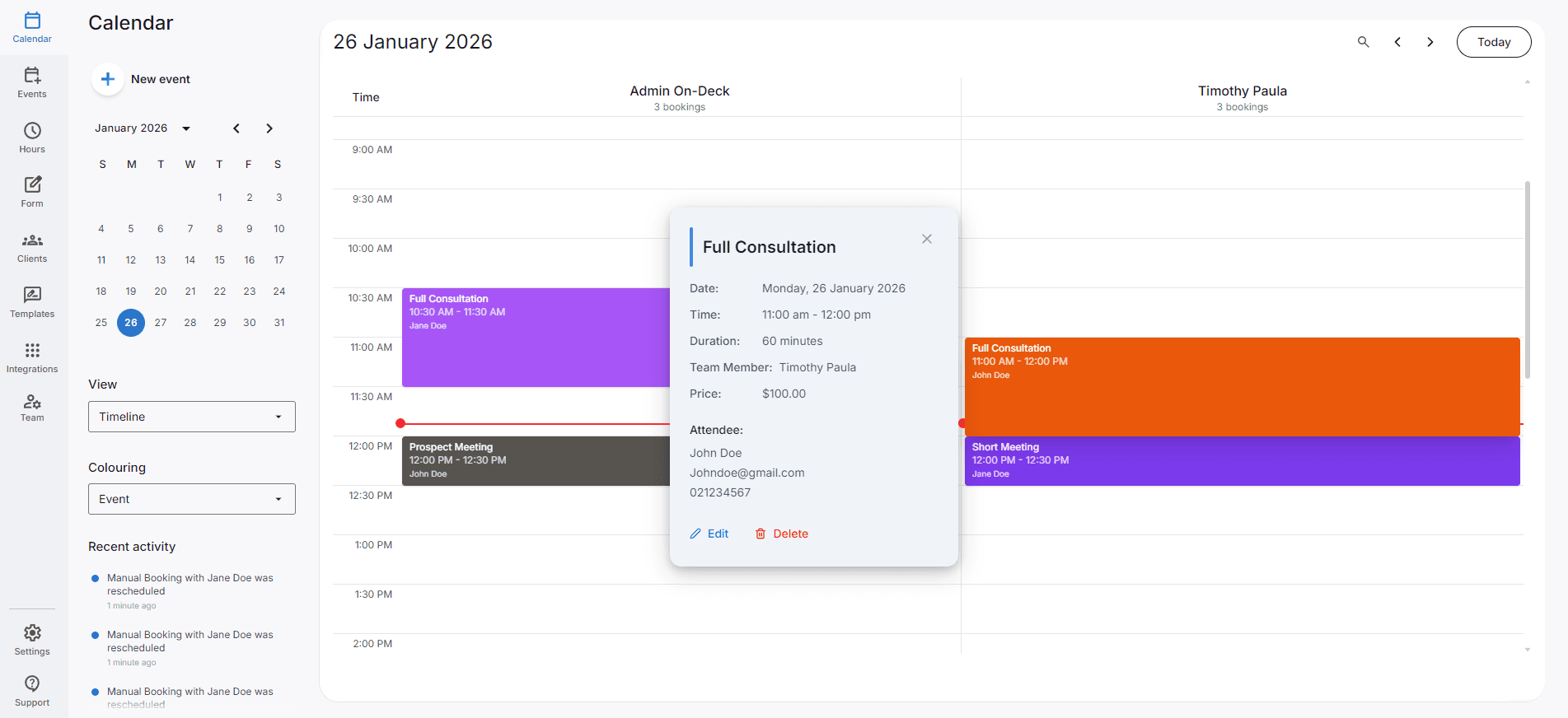Click the timeline vertical scrollbar
The height and width of the screenshot is (718, 1568).
[1528, 280]
